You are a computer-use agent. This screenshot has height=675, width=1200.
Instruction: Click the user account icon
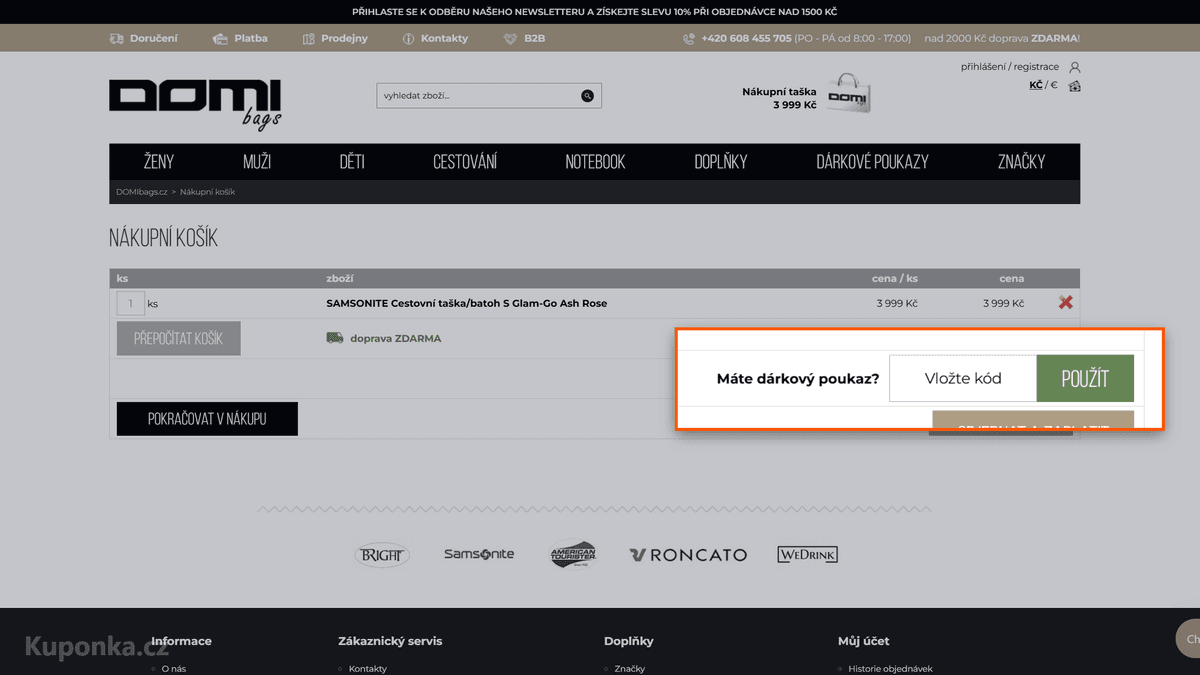coord(1075,67)
